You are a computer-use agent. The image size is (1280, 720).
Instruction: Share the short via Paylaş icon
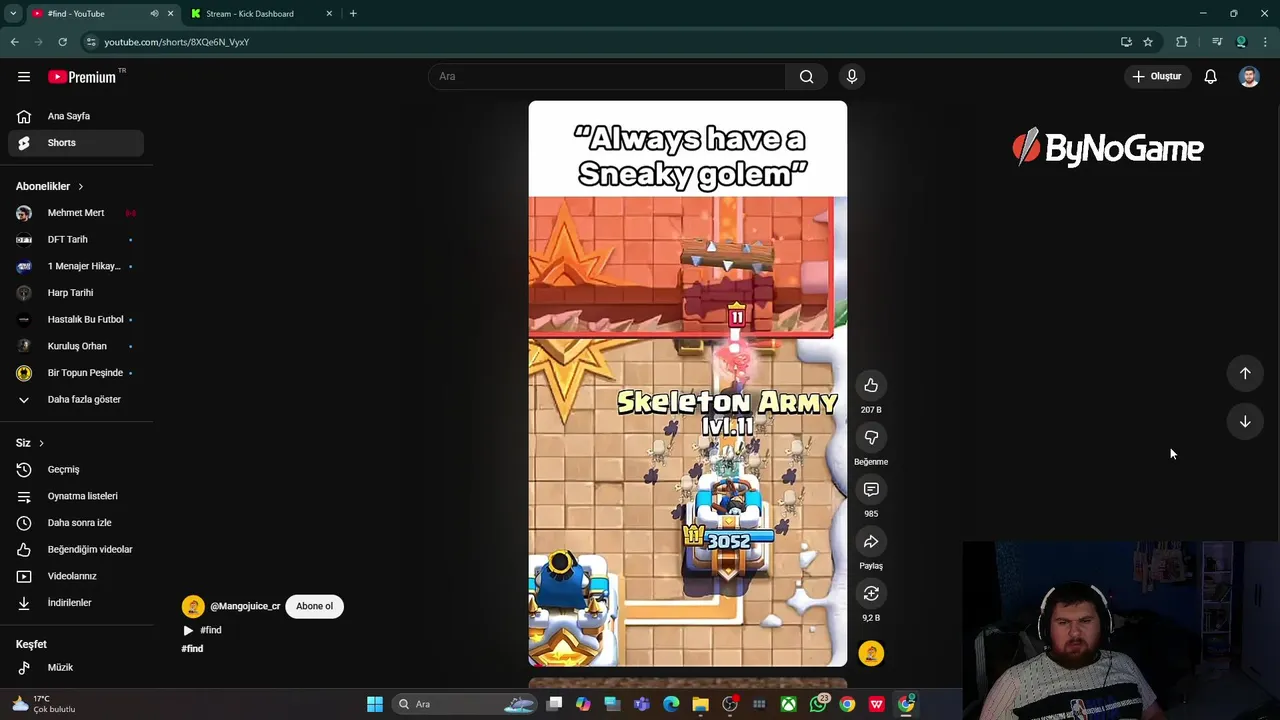click(871, 542)
